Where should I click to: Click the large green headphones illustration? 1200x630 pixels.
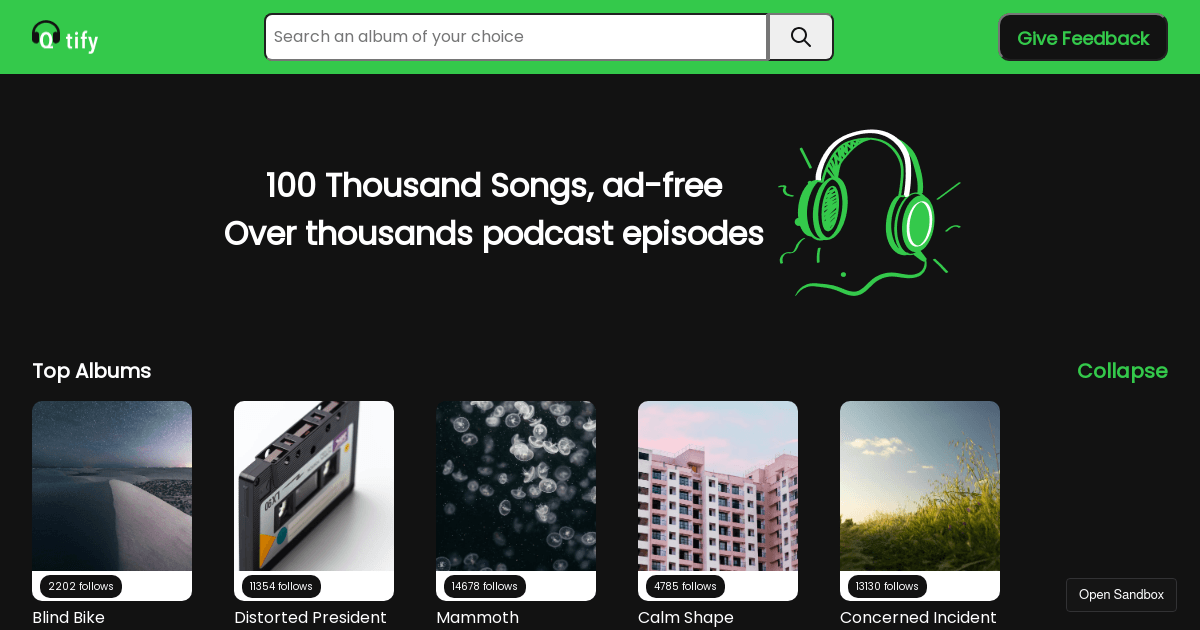[870, 212]
